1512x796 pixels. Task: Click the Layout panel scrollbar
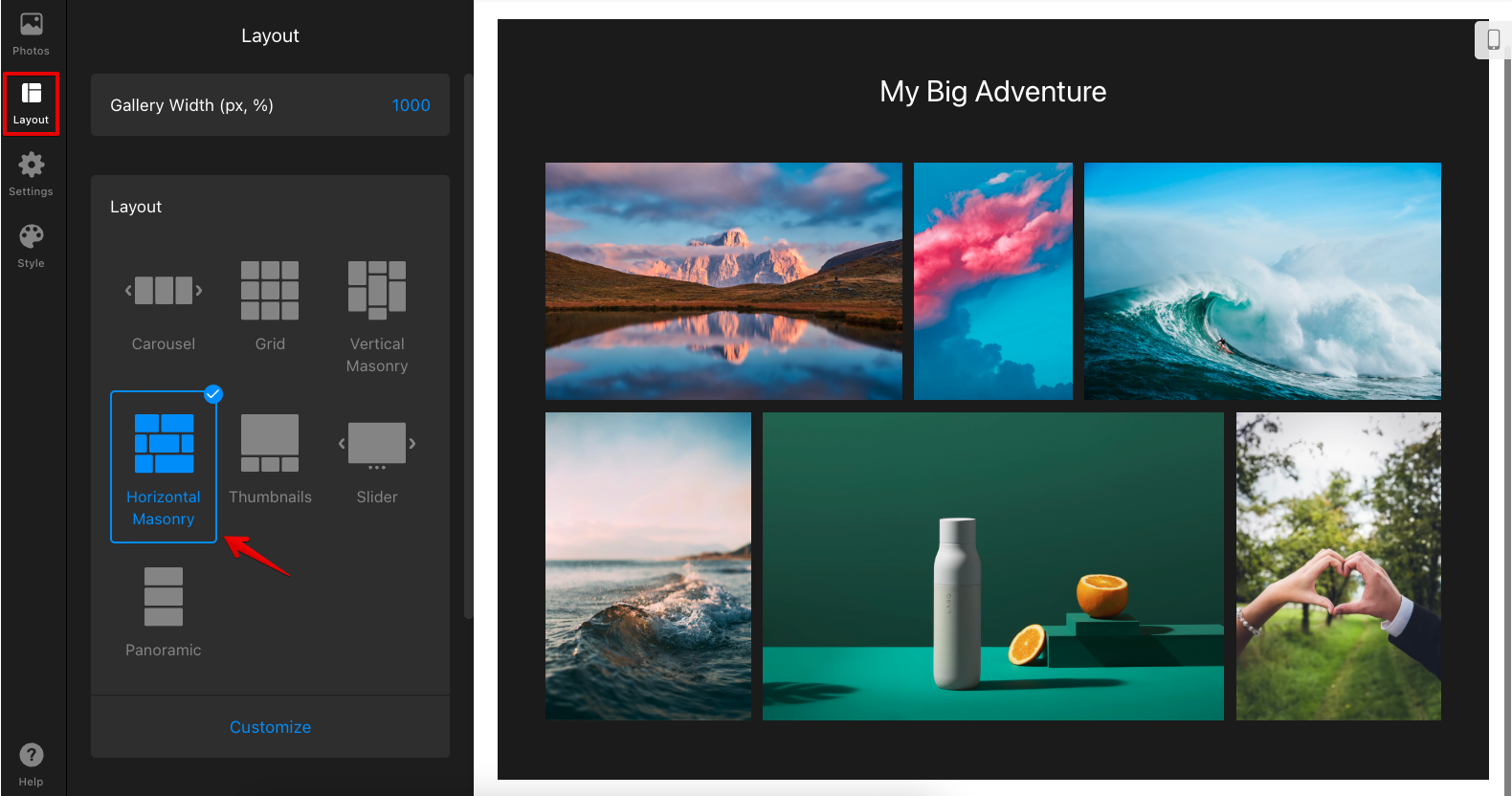pos(468,346)
